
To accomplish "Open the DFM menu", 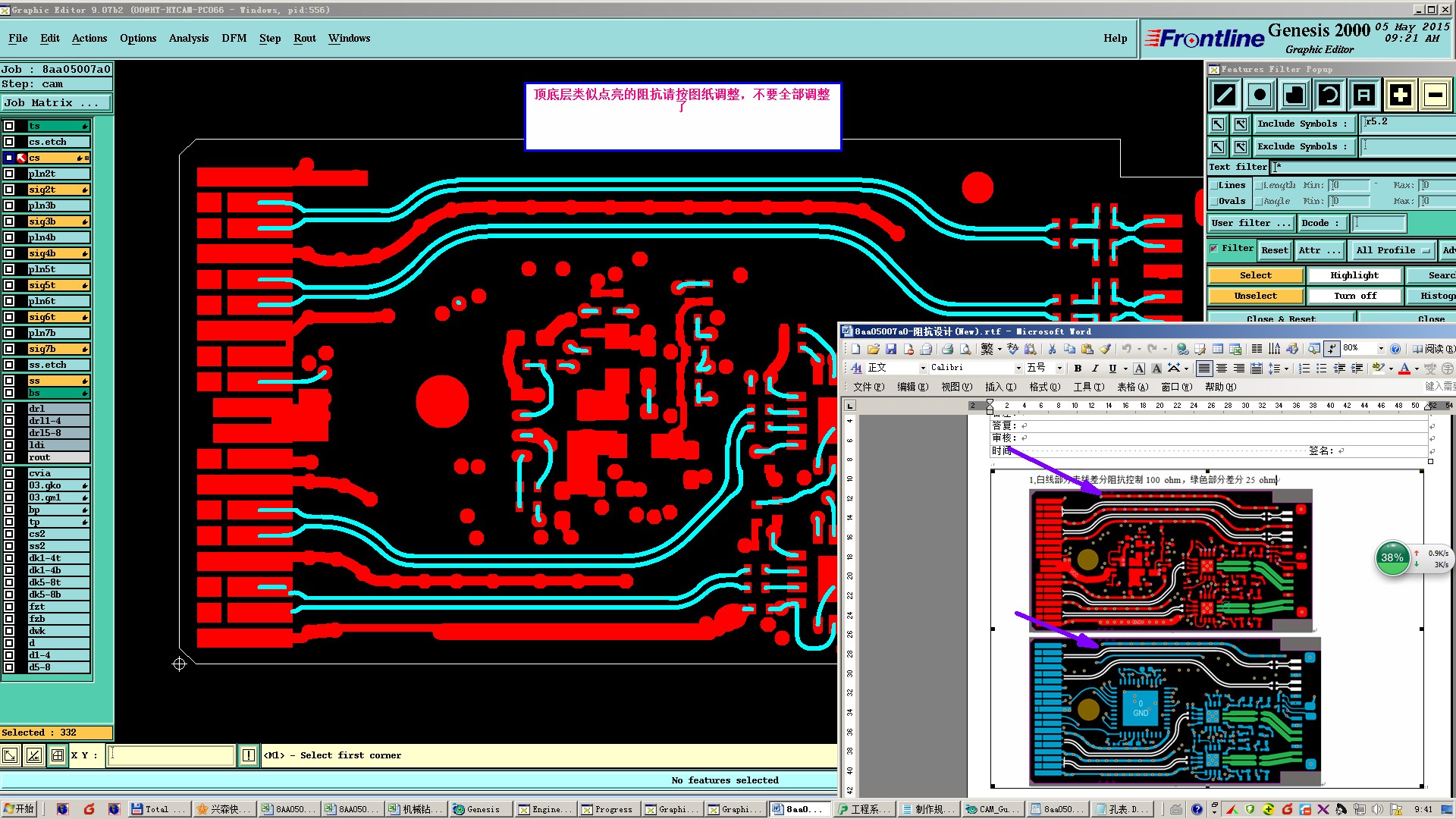I will point(234,38).
